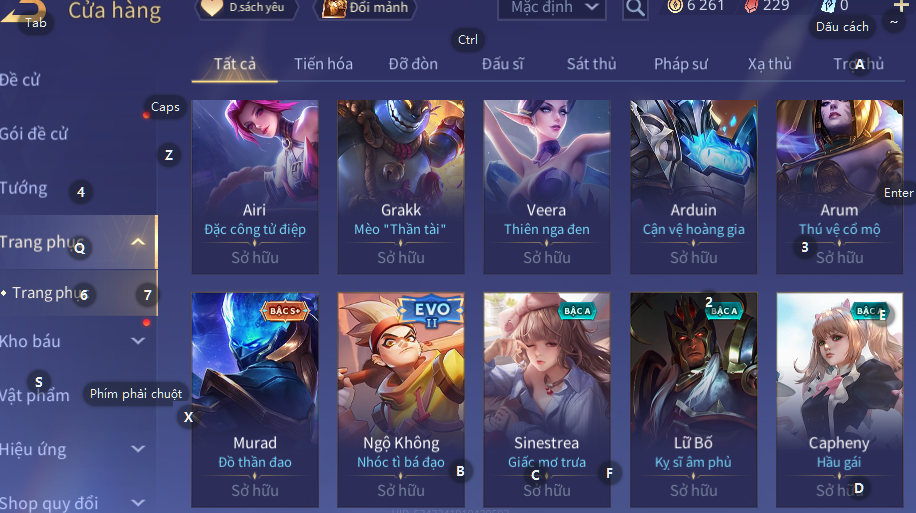The width and height of the screenshot is (916, 513).
Task: Switch to the Pháp sư tab
Action: pos(681,64)
